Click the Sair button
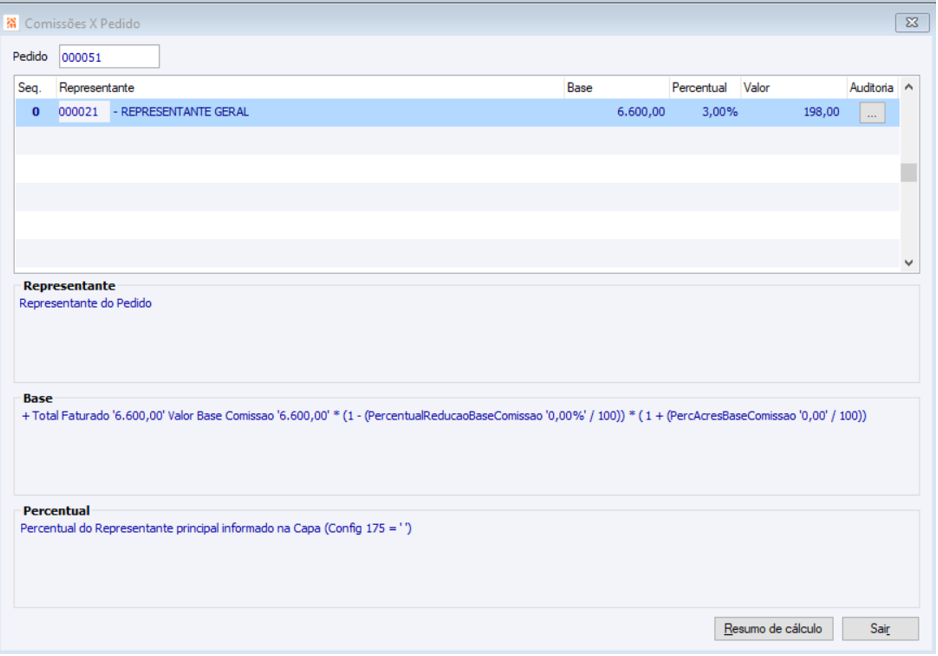938x656 pixels. click(880, 628)
